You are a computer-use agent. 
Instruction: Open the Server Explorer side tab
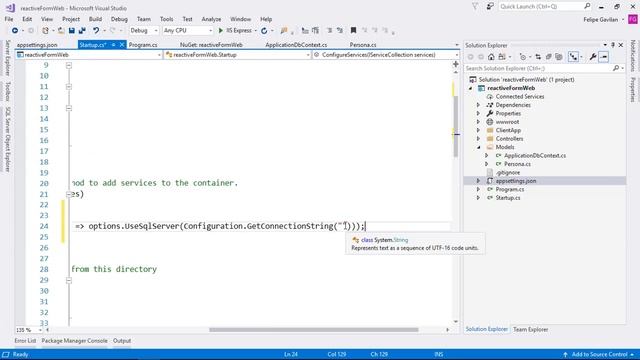[7, 58]
